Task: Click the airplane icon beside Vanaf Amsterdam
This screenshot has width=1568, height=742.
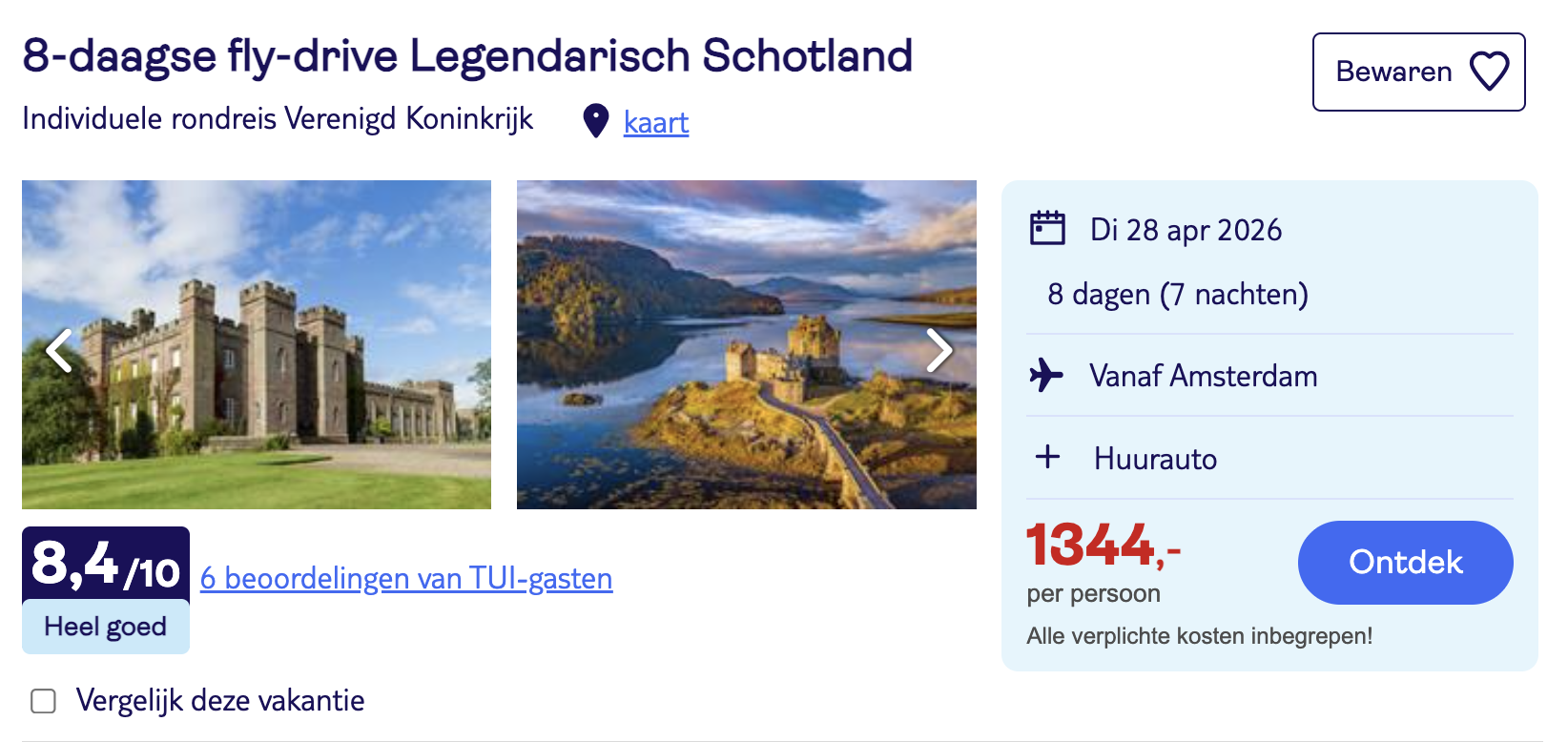Action: point(1046,375)
